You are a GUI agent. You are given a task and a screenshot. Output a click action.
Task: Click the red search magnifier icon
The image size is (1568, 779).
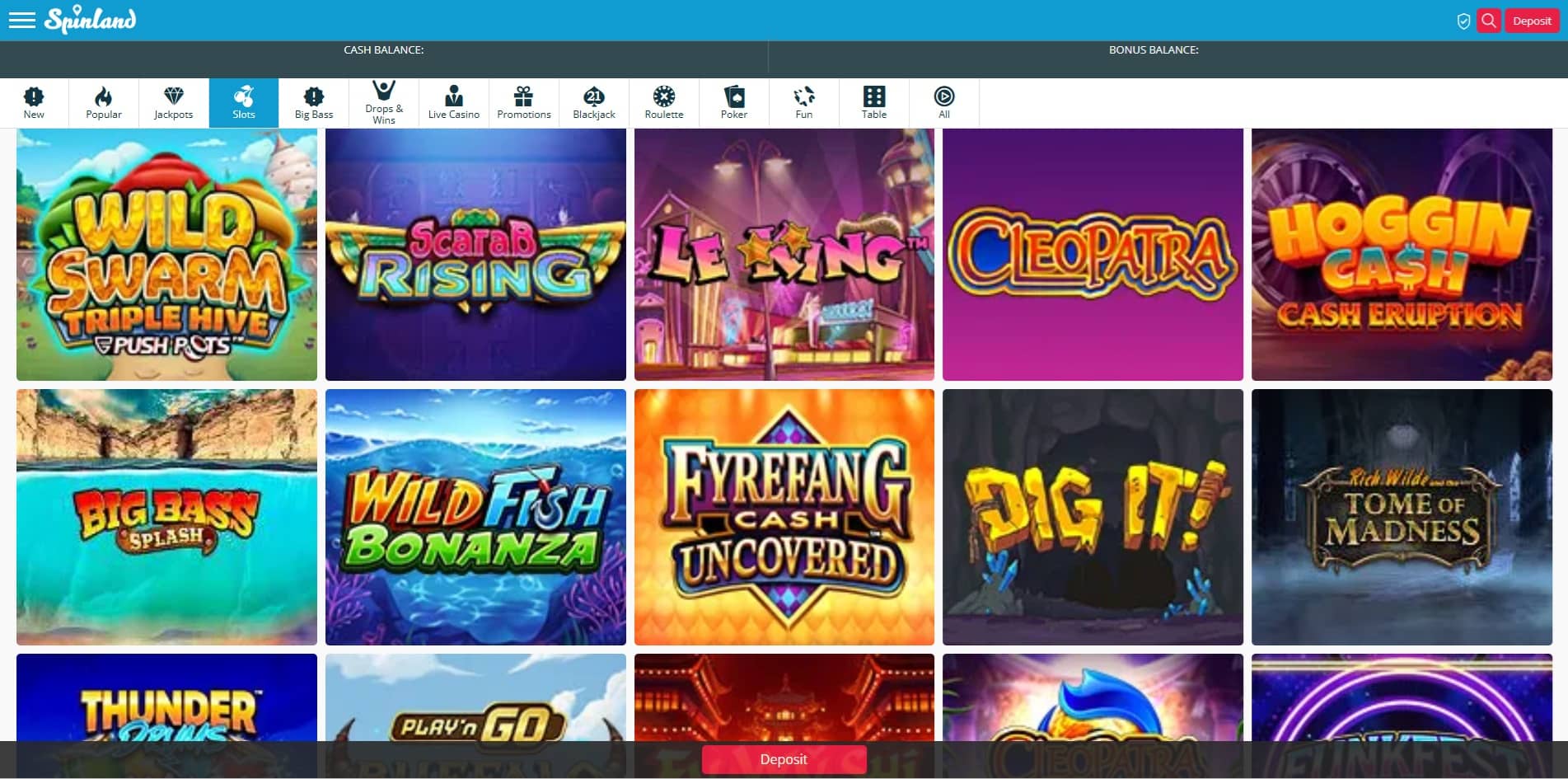point(1488,21)
